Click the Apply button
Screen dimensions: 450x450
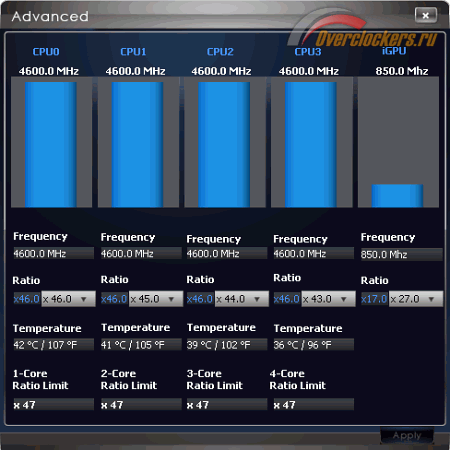click(407, 435)
